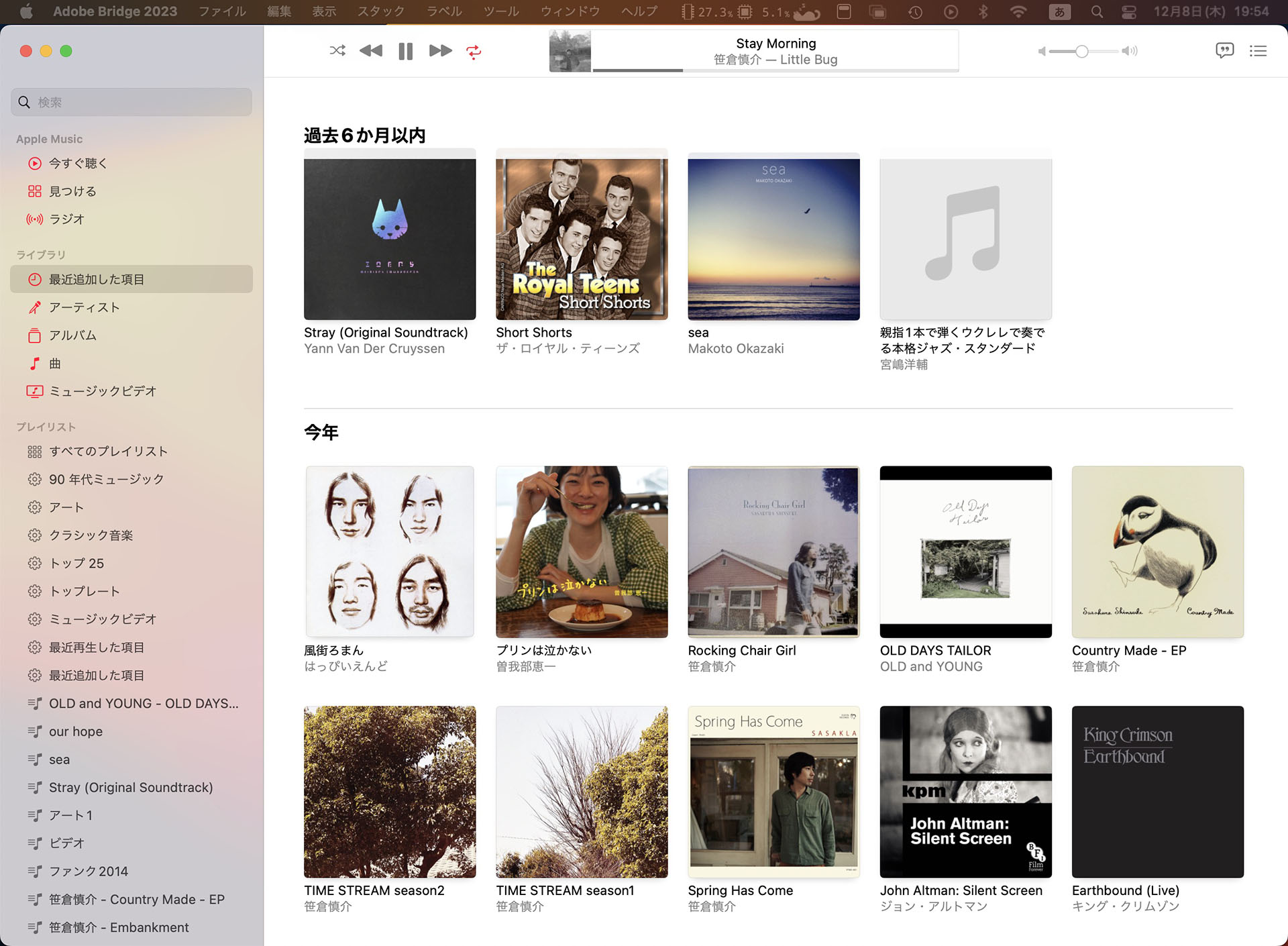Viewport: 1288px width, 946px height.
Task: Show the Up Next queue list
Action: [x=1258, y=51]
